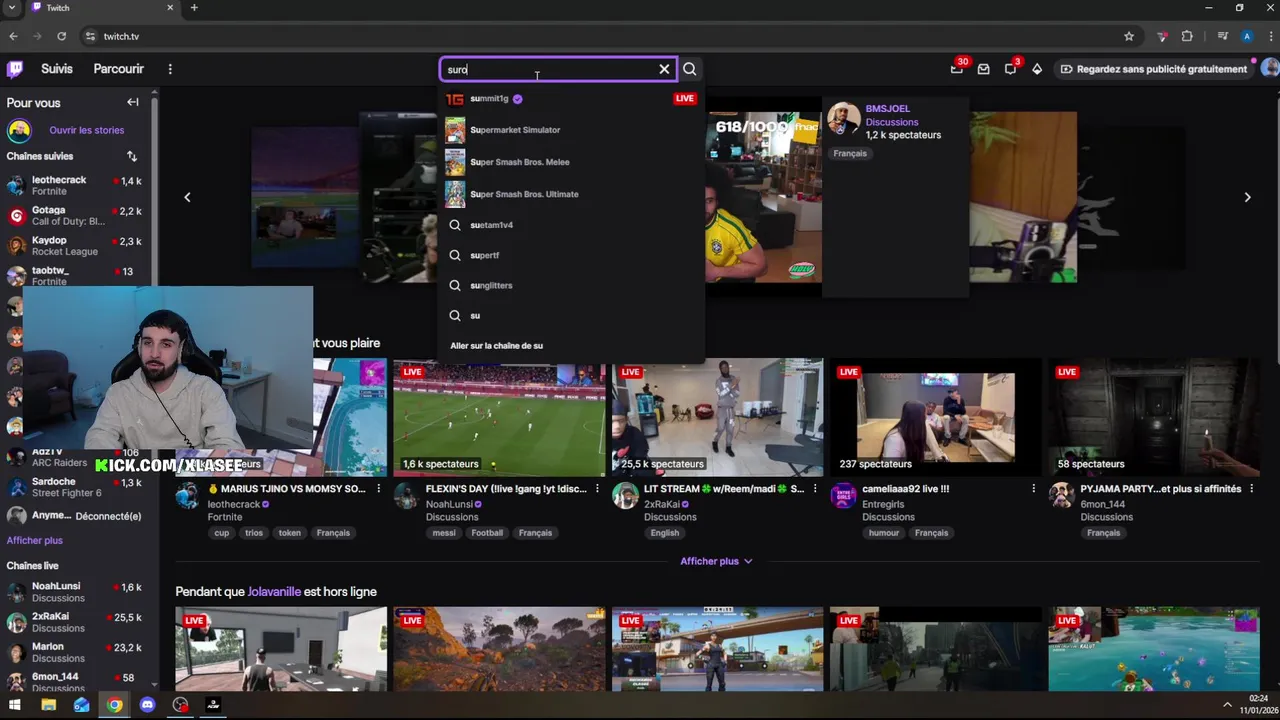Select Super Smash Bros. Melee suggestion
Image resolution: width=1280 pixels, height=720 pixels.
tap(572, 162)
